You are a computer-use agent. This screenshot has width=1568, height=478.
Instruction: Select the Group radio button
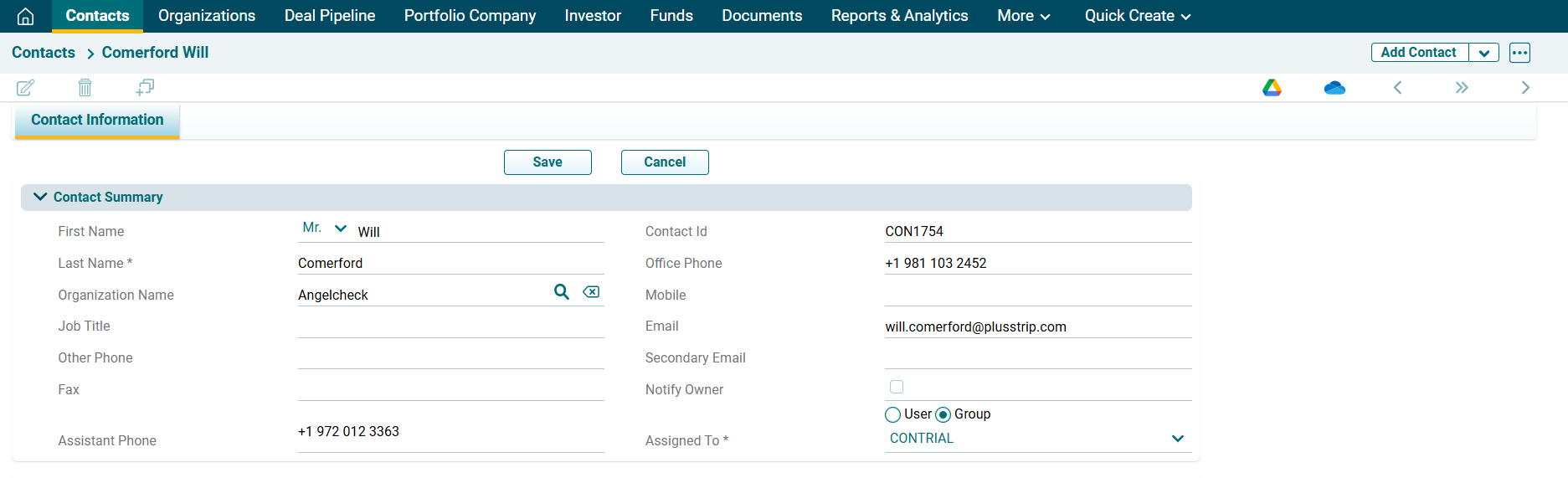(943, 414)
